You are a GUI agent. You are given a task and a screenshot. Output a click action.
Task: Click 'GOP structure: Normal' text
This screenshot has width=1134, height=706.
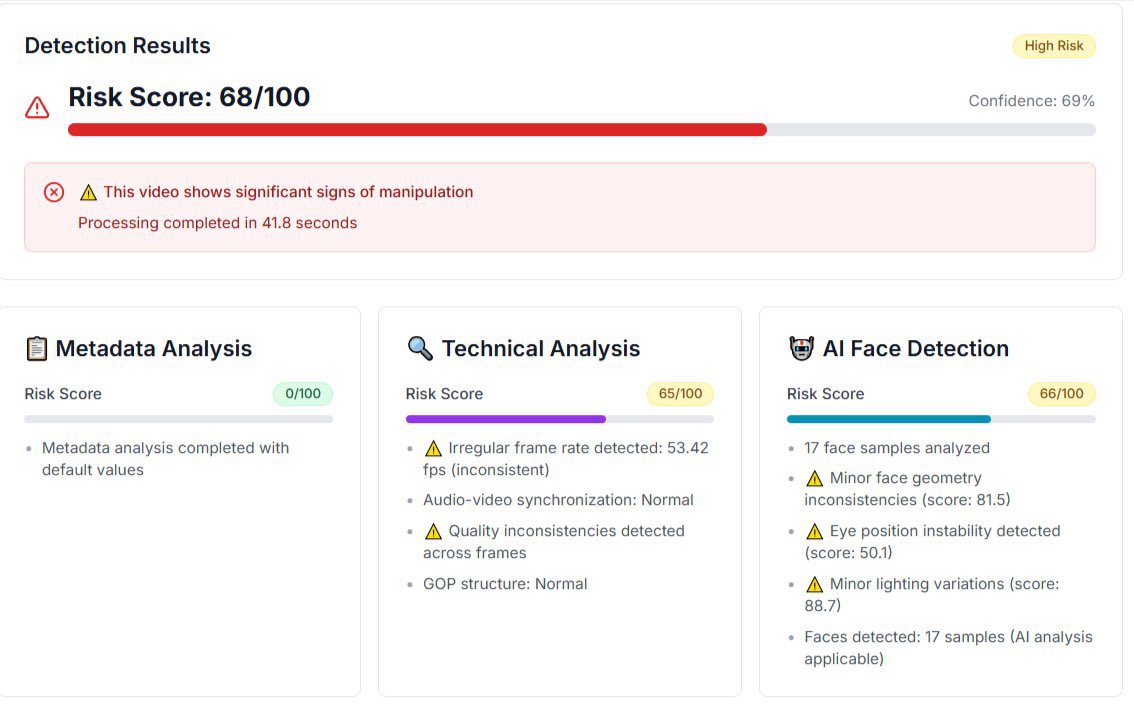505,584
